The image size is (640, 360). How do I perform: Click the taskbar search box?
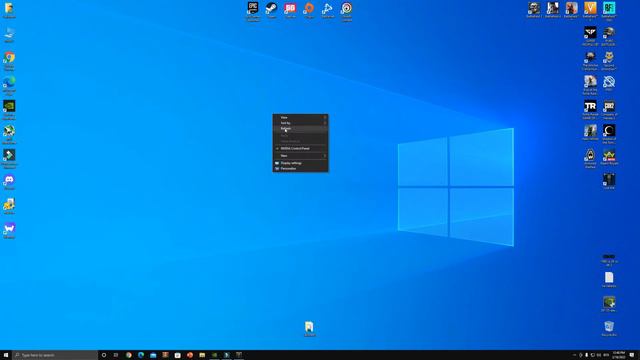coord(55,355)
